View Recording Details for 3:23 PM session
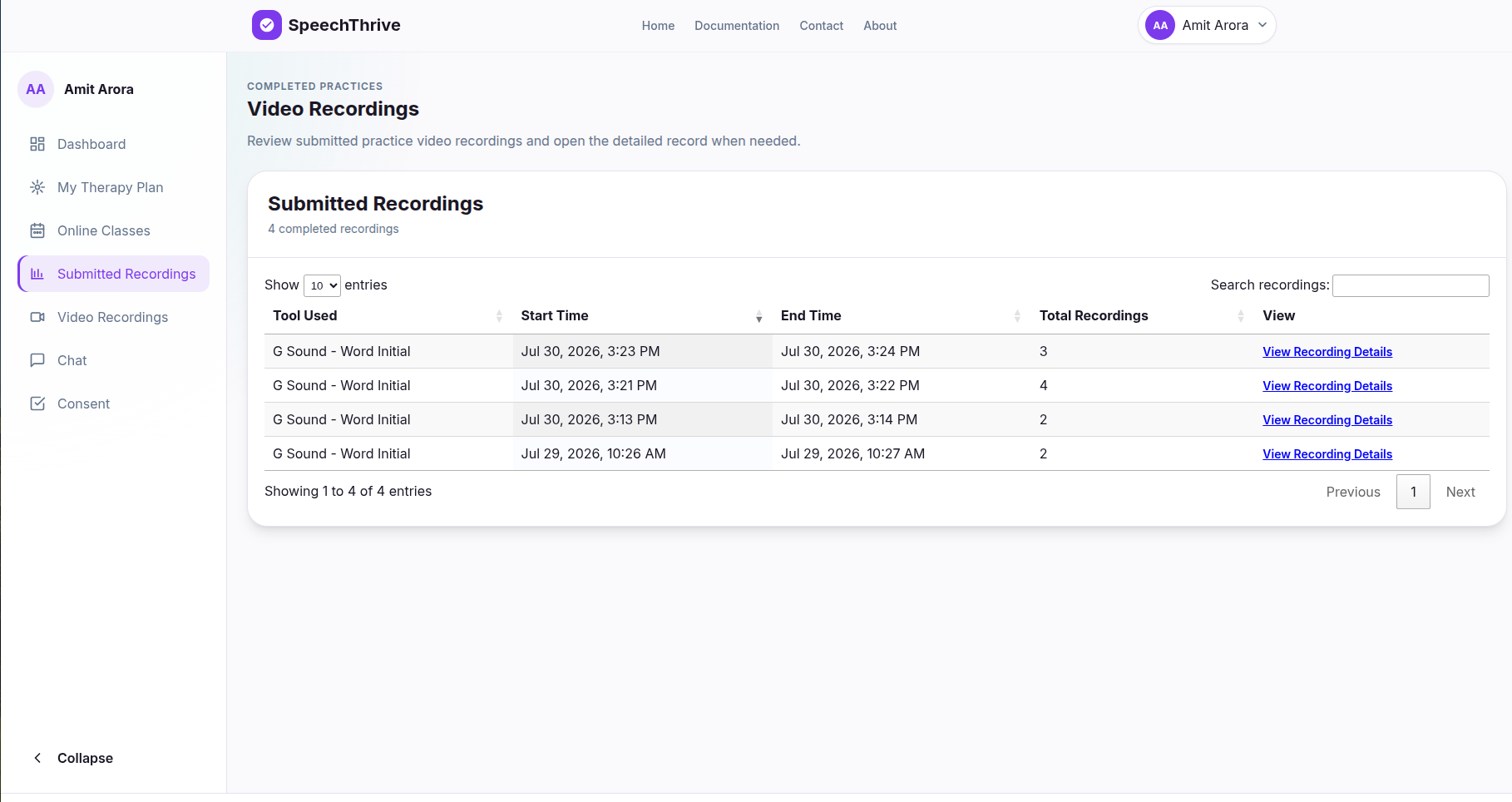Viewport: 1512px width, 802px height. pos(1327,352)
